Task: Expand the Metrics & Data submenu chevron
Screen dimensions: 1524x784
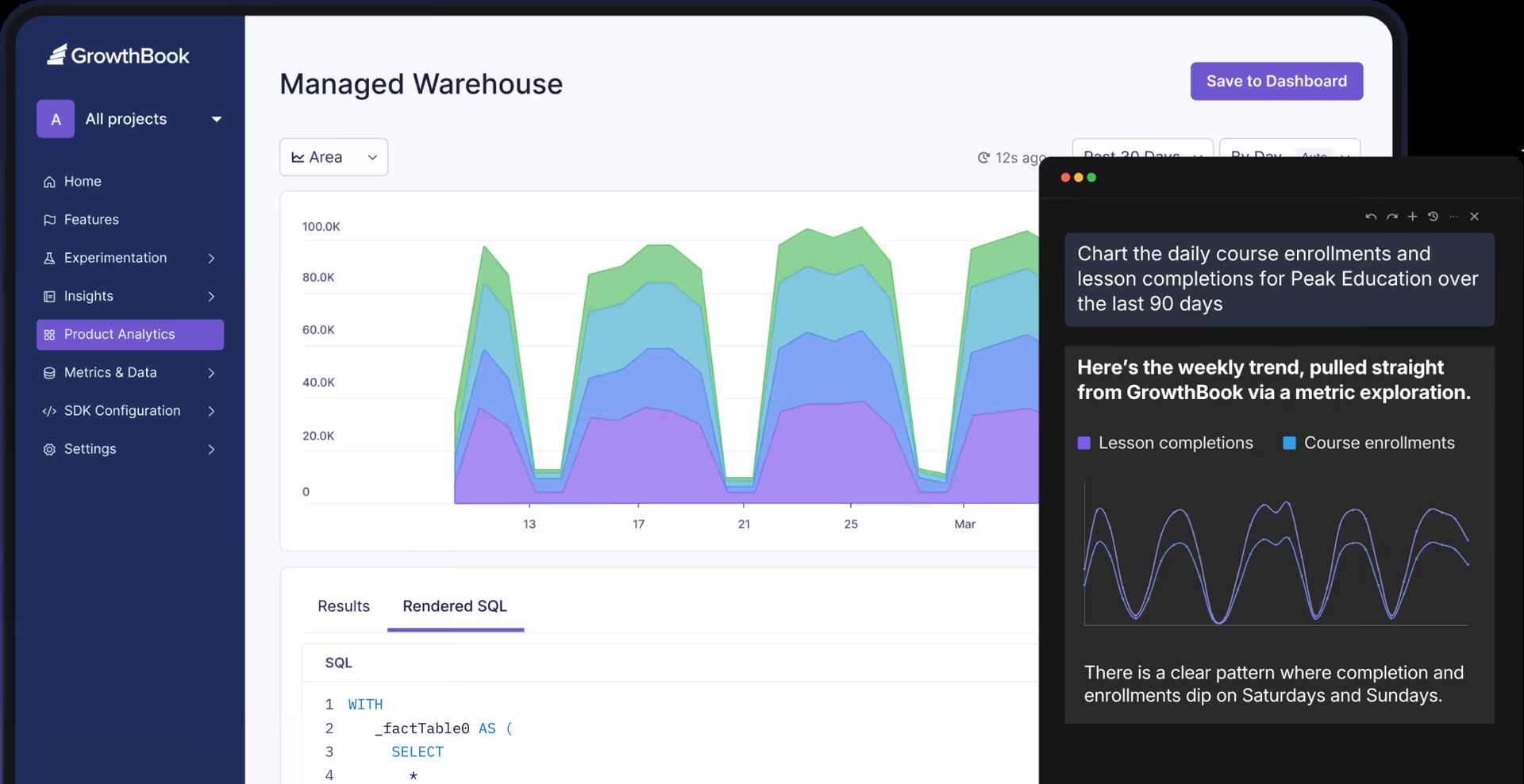Action: click(x=212, y=373)
